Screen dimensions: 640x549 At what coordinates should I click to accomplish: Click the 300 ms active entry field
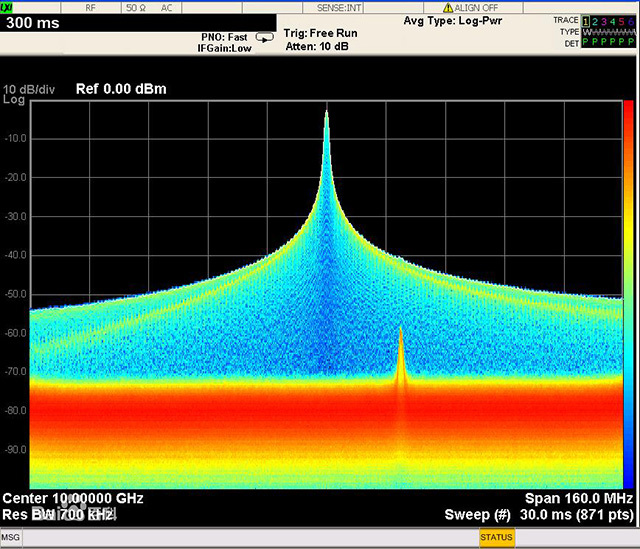pyautogui.click(x=138, y=23)
